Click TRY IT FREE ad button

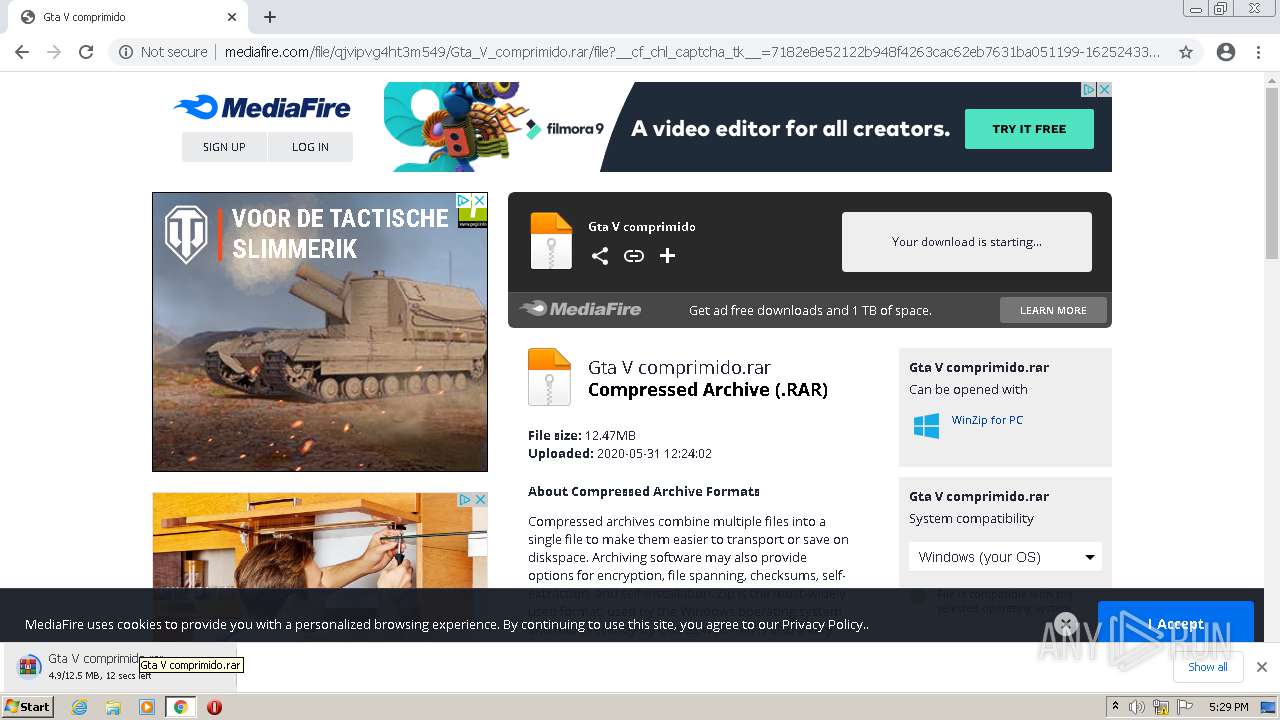[x=1029, y=129]
